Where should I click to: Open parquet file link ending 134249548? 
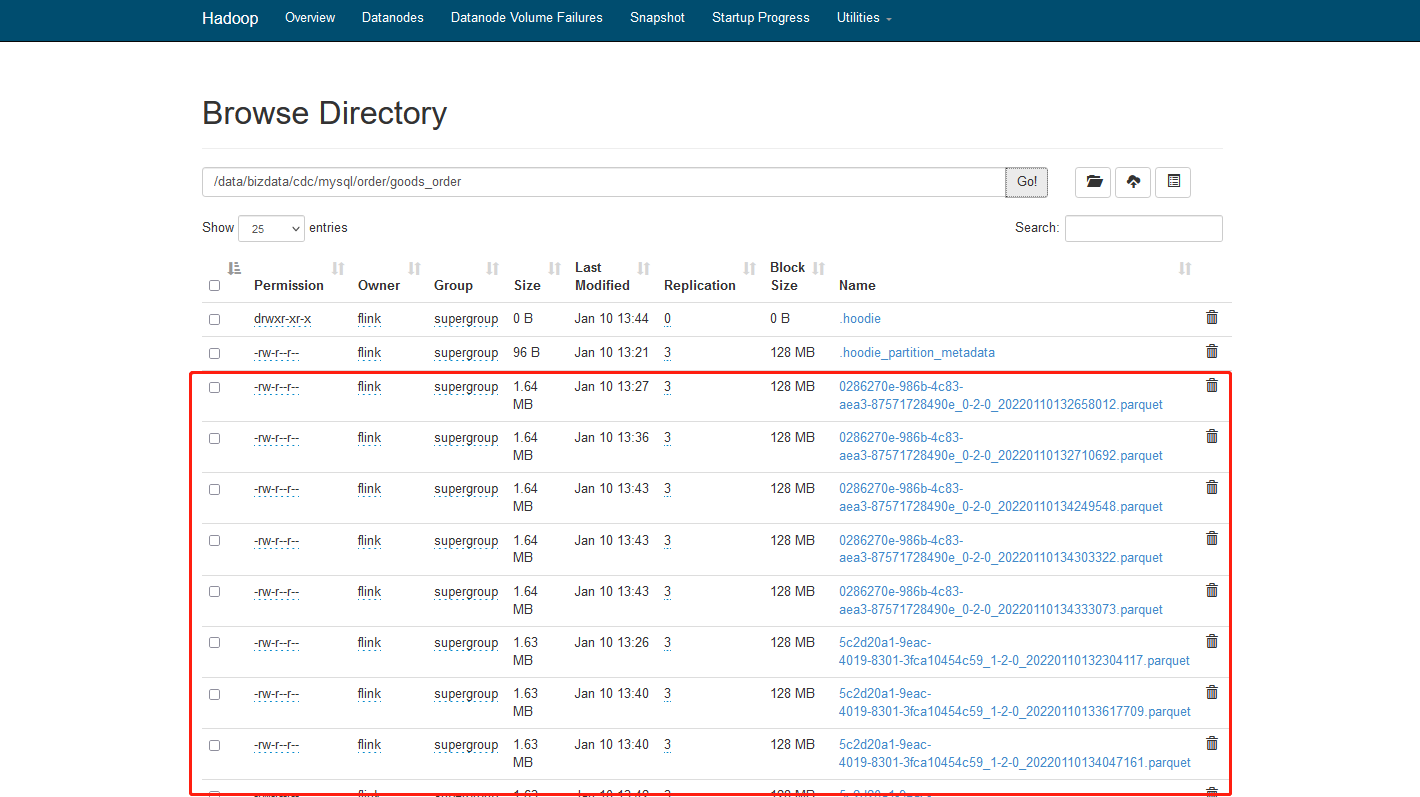(x=1001, y=498)
